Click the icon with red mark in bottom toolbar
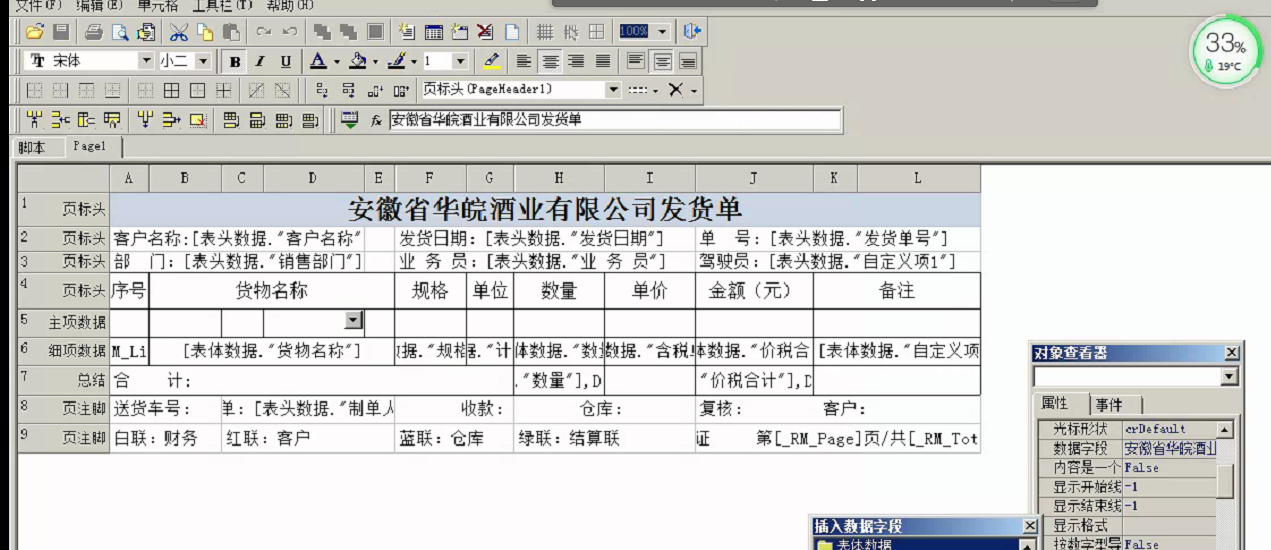The width and height of the screenshot is (1271, 550). point(198,120)
